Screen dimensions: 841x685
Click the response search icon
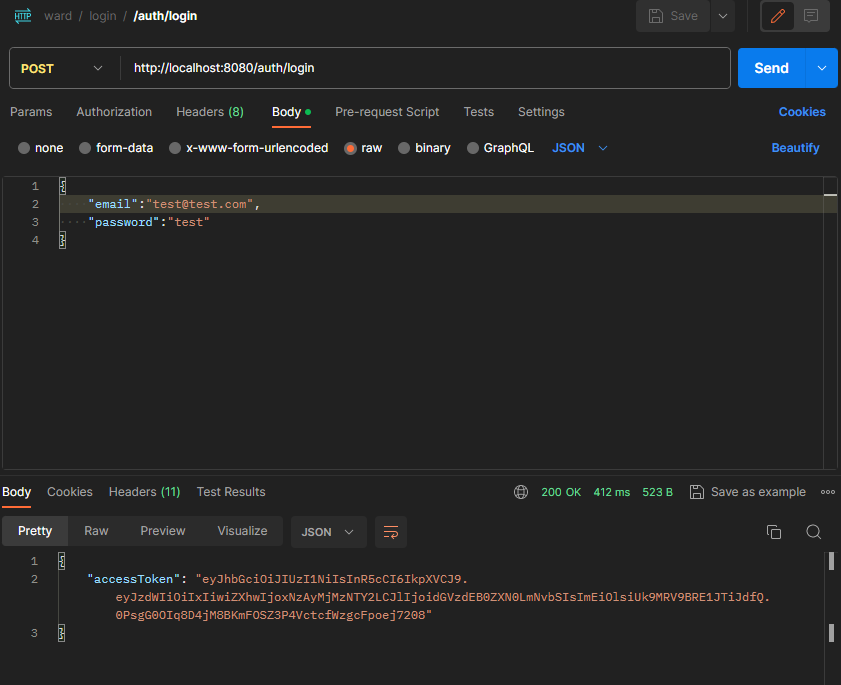[813, 532]
